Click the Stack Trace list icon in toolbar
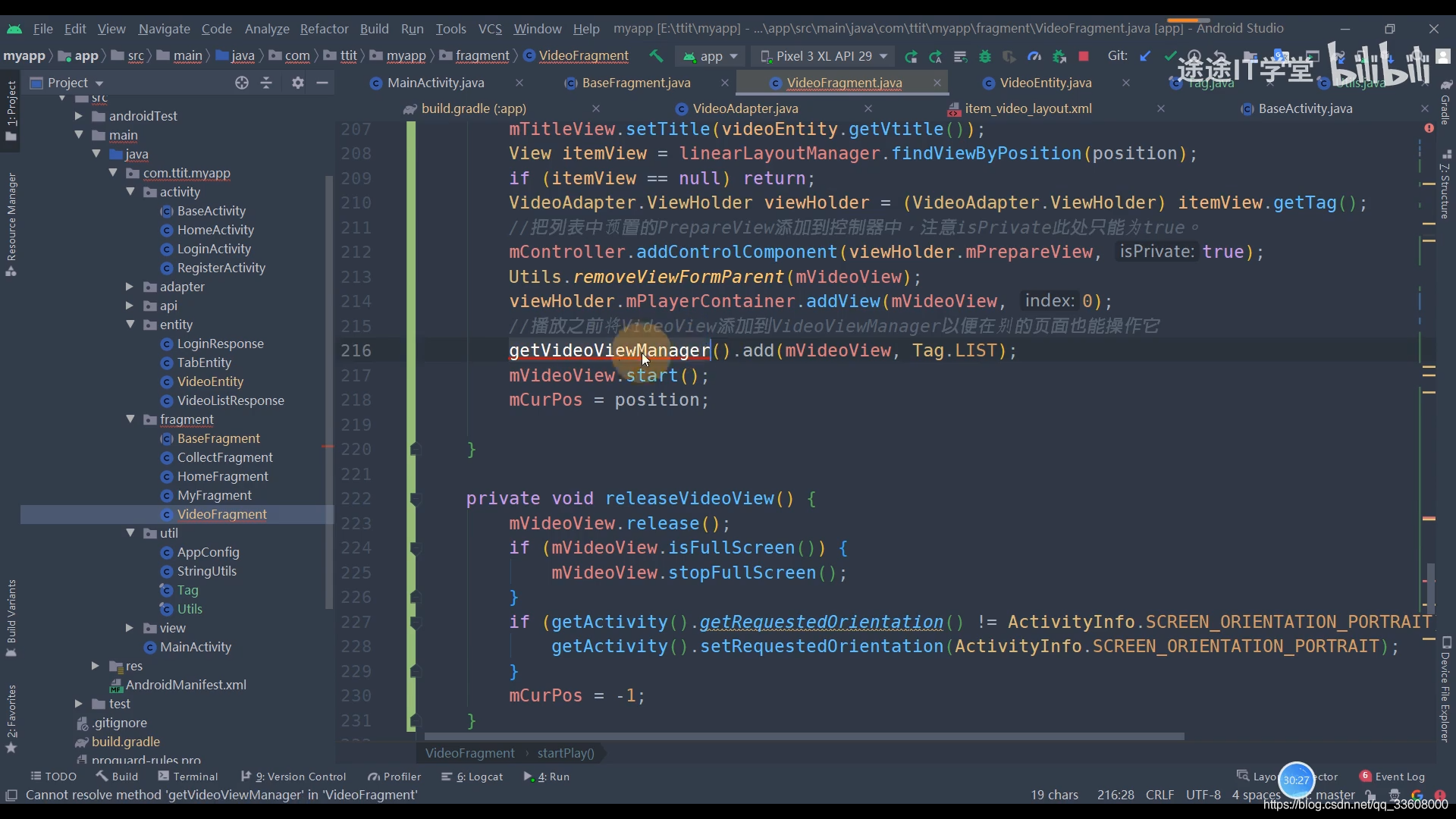 pos(960,56)
